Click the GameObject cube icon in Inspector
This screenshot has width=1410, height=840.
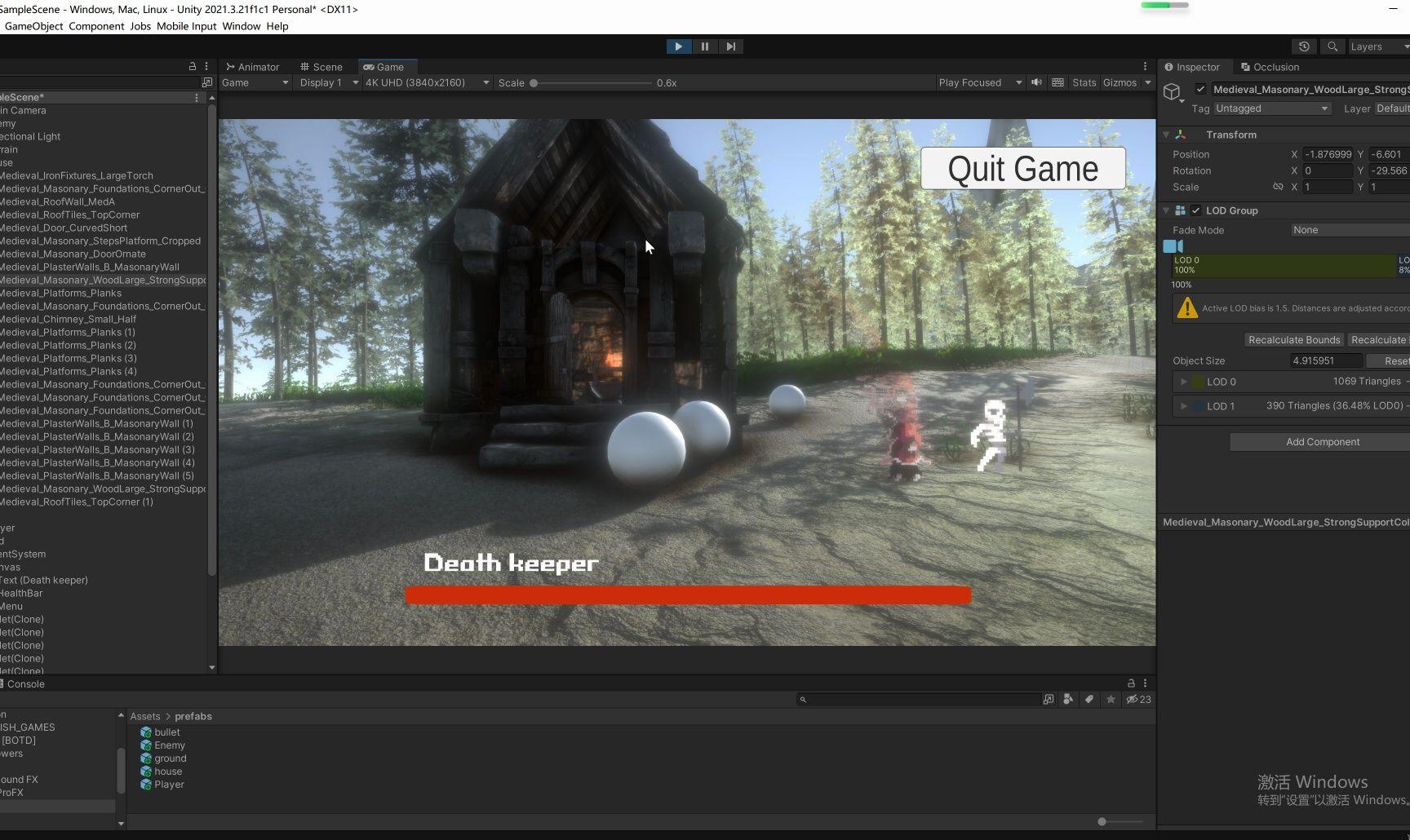click(1173, 91)
